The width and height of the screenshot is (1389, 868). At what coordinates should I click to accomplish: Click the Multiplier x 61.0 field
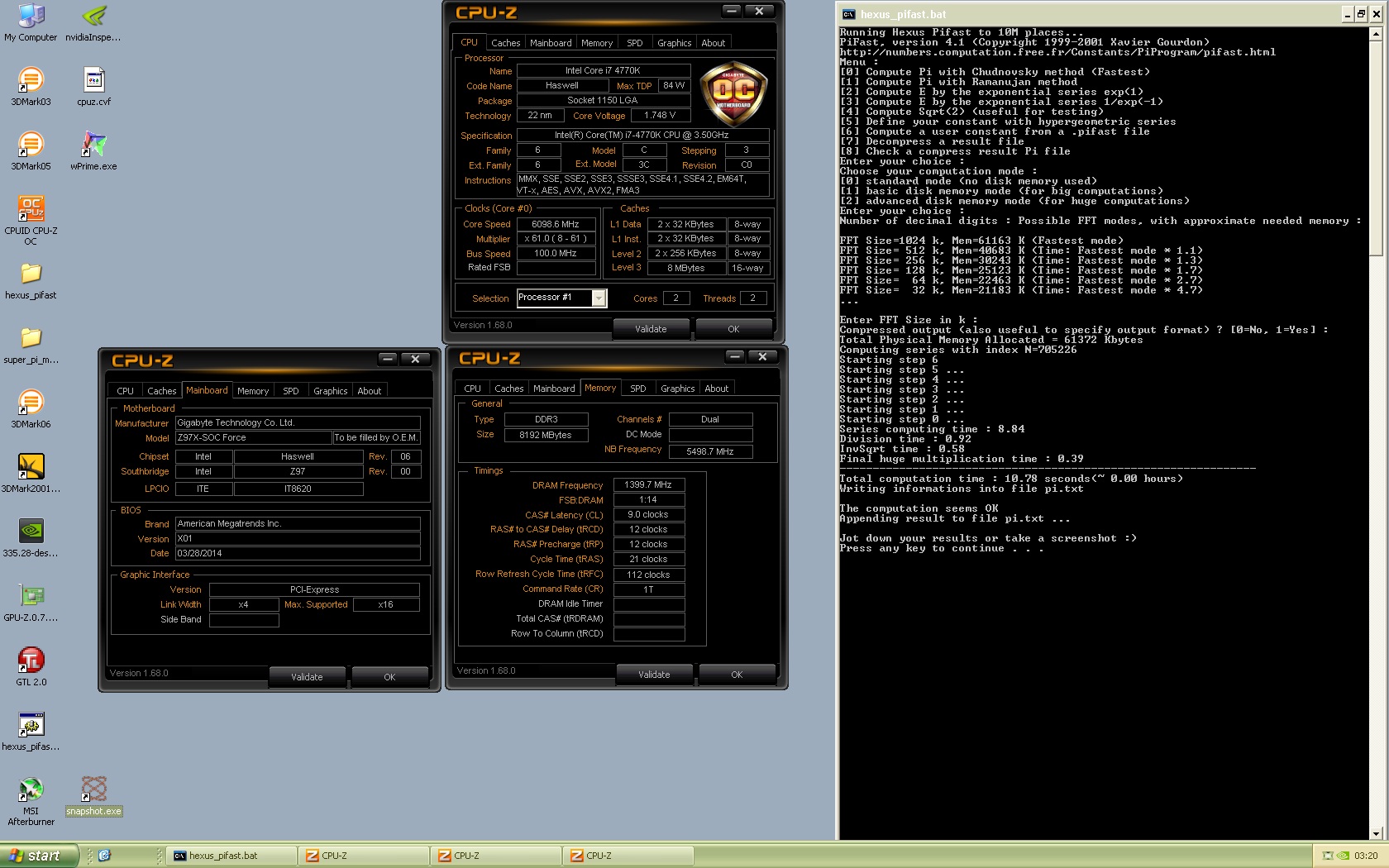click(556, 239)
